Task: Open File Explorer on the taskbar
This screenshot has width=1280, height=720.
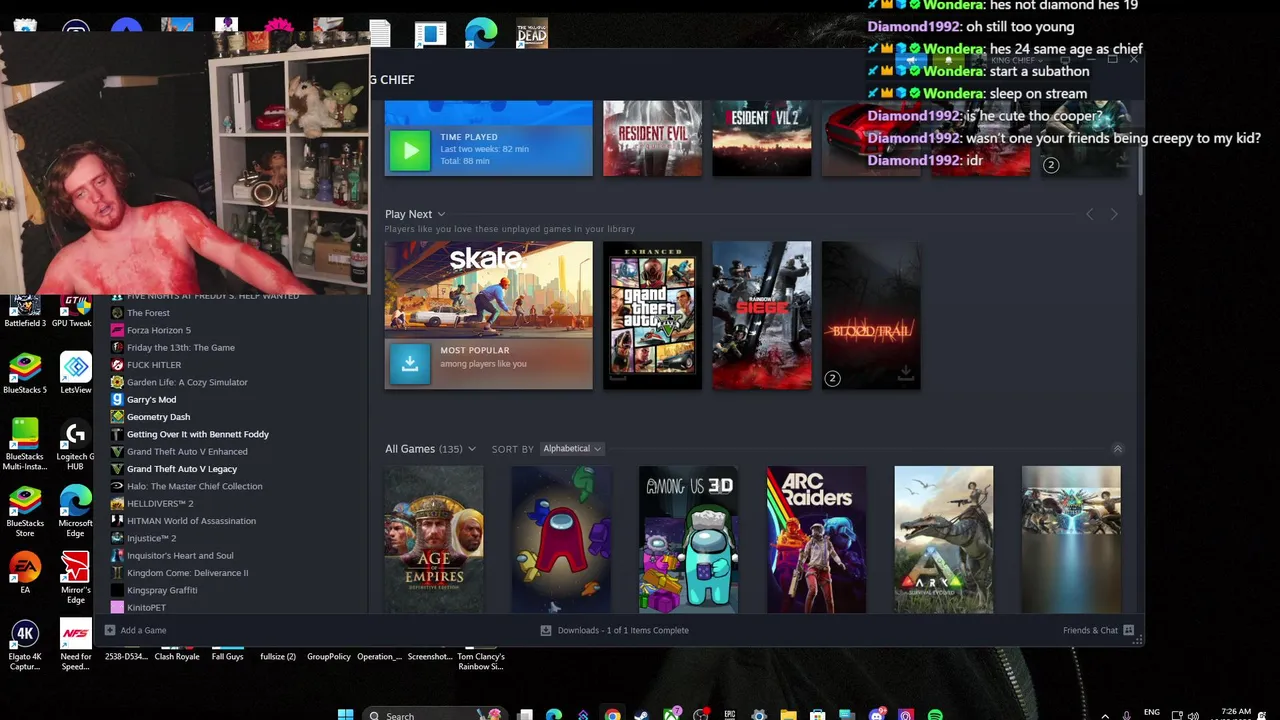Action: pyautogui.click(x=788, y=714)
